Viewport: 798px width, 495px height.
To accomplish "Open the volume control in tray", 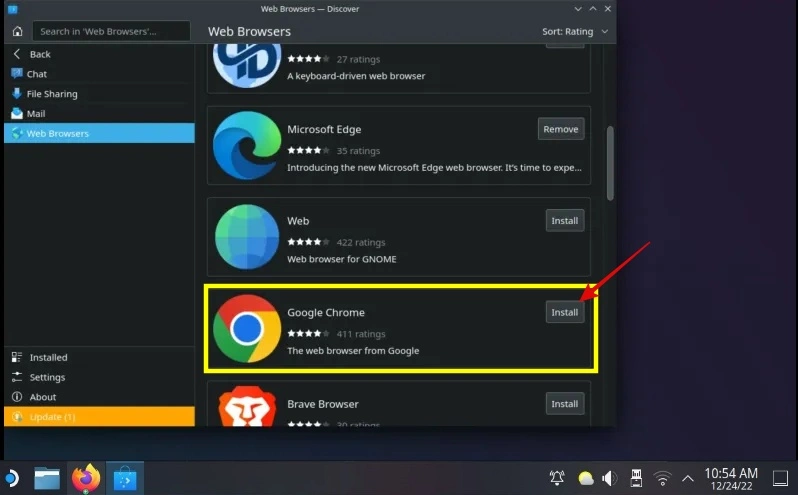I will [x=609, y=478].
